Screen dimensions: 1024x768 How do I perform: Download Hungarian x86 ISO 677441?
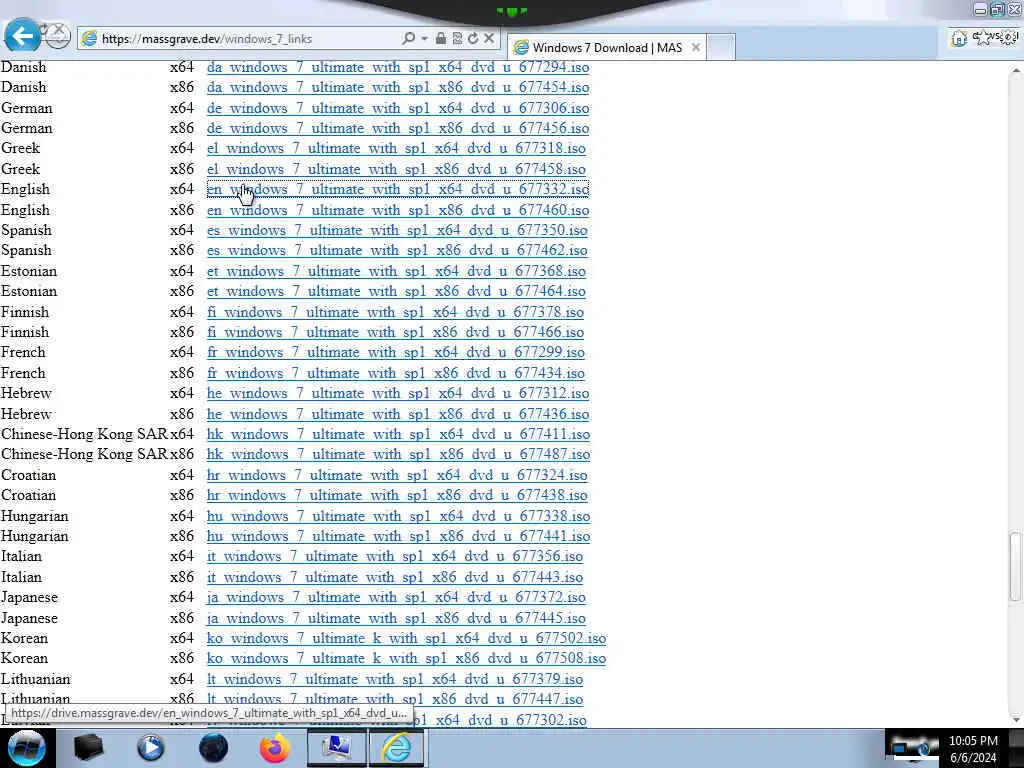tap(398, 536)
